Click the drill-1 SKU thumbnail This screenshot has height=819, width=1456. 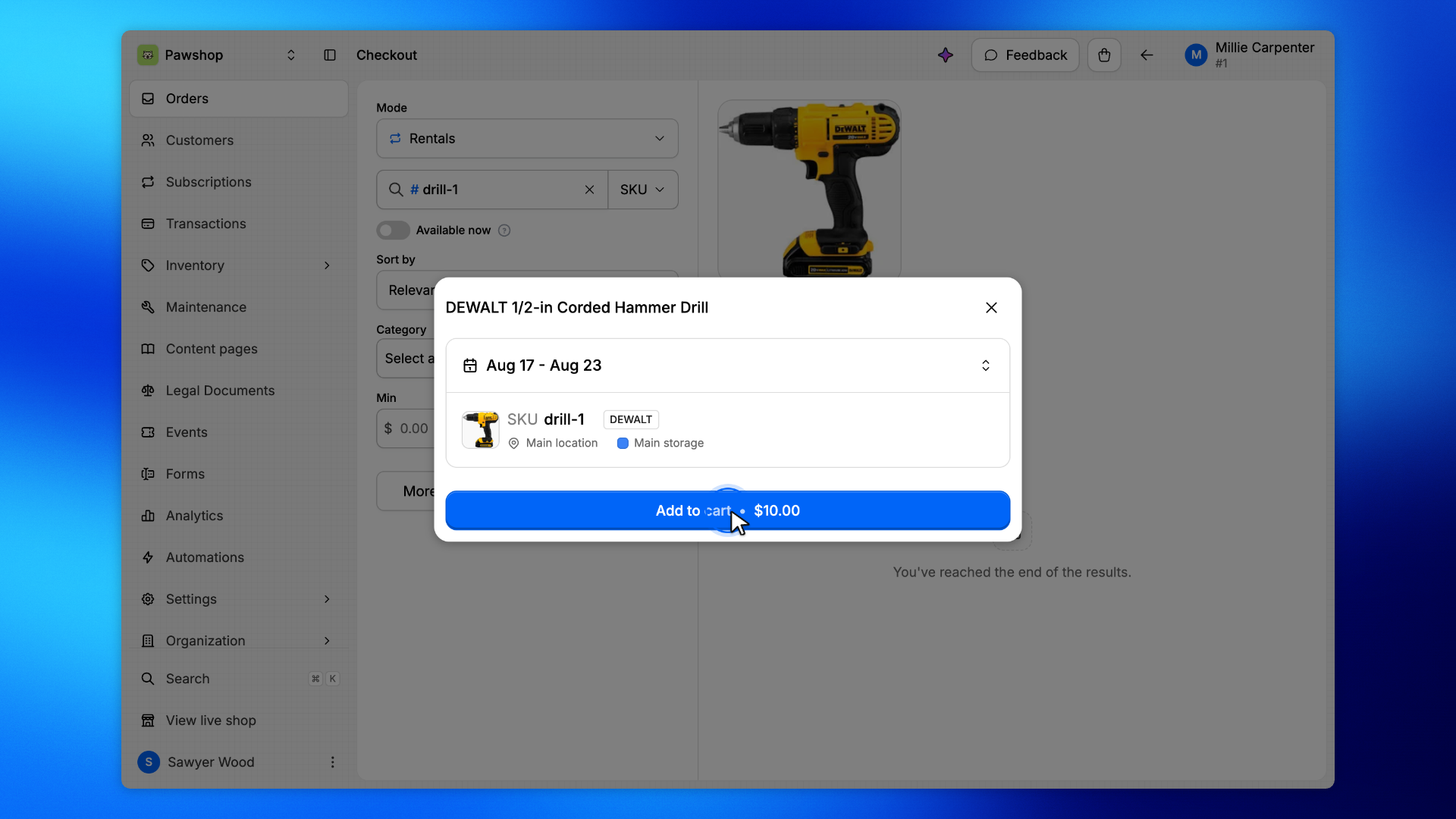click(481, 430)
